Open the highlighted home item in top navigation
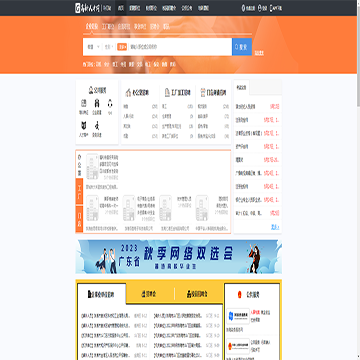 121,8
